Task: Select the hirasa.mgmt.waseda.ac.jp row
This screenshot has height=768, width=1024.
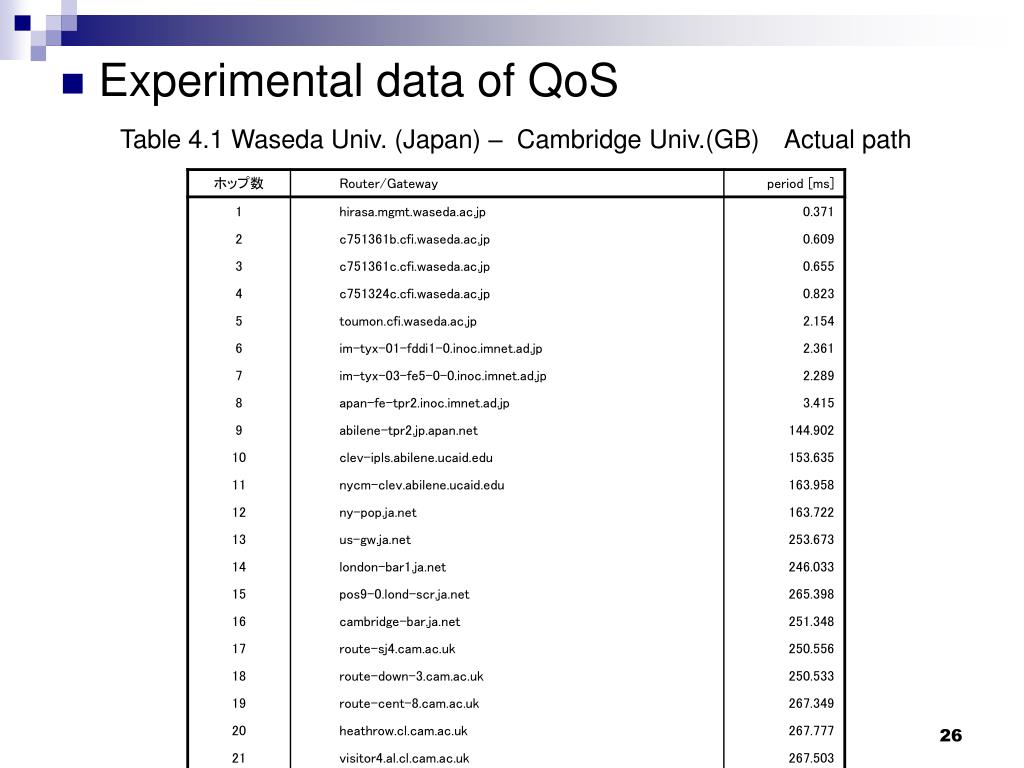Action: pyautogui.click(x=516, y=212)
